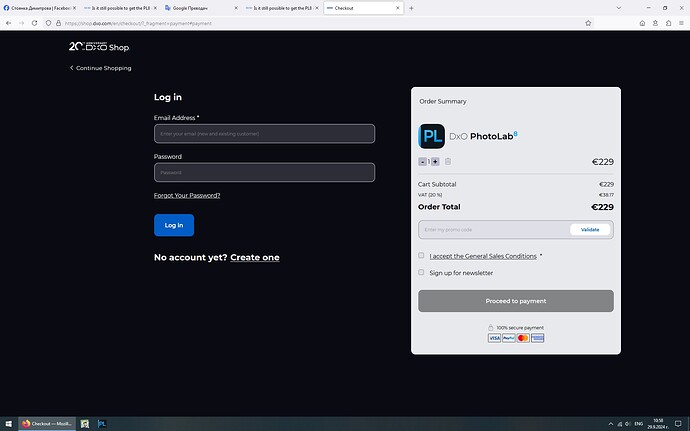Click the Mastercard logo

(523, 338)
